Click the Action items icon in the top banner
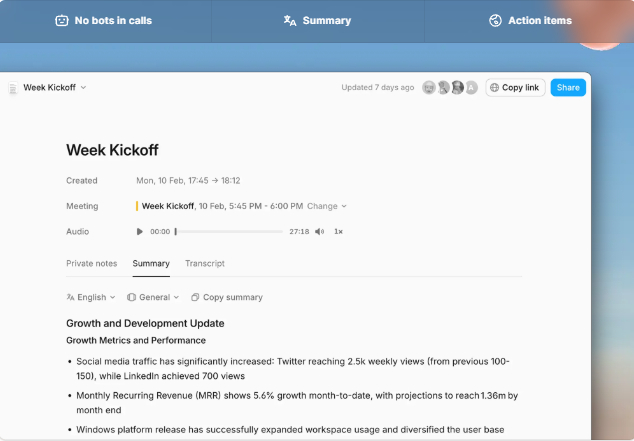This screenshot has width=634, height=441. point(495,20)
